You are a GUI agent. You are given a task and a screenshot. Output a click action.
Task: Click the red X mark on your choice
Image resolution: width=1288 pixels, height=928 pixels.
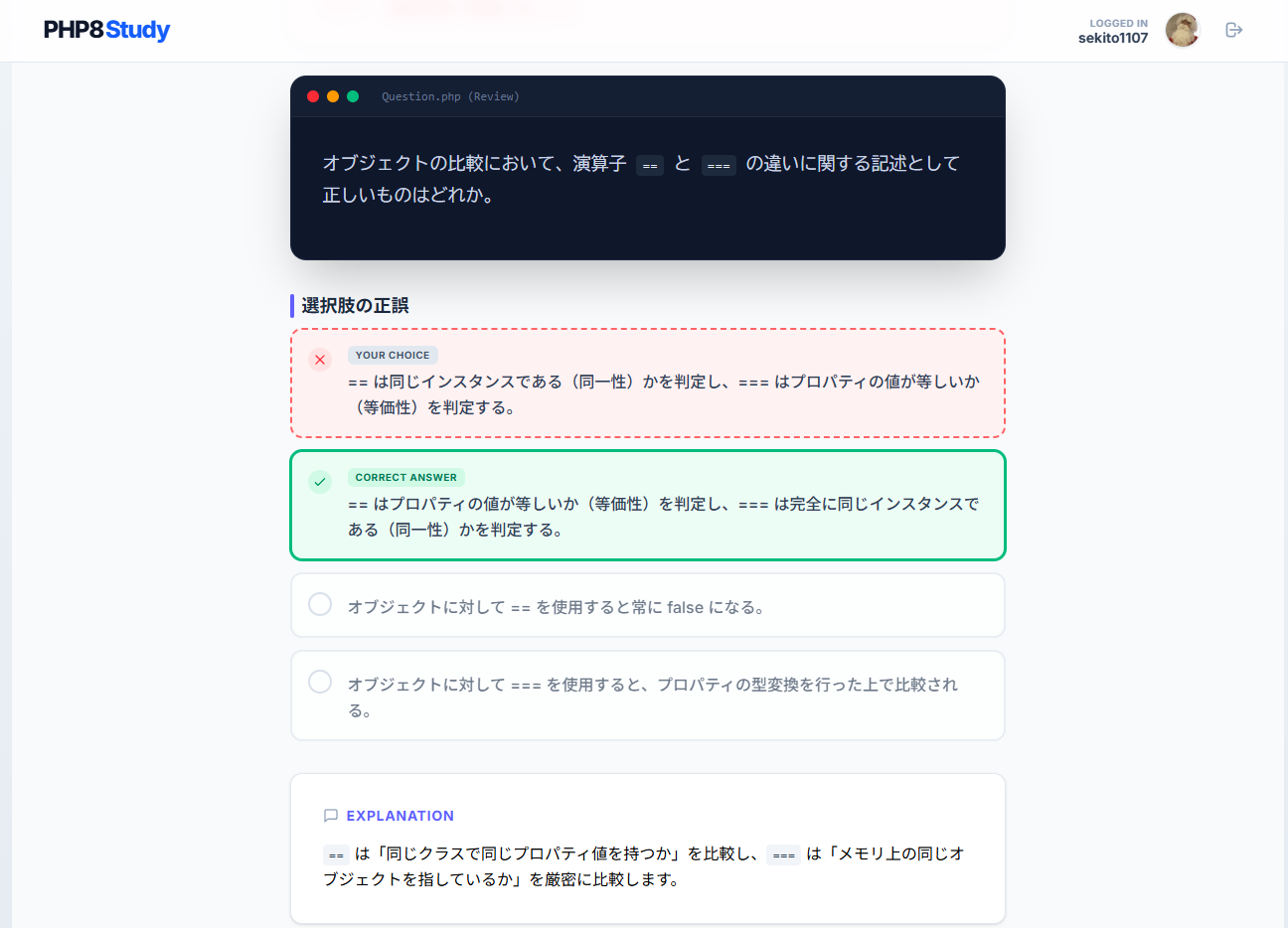click(319, 360)
